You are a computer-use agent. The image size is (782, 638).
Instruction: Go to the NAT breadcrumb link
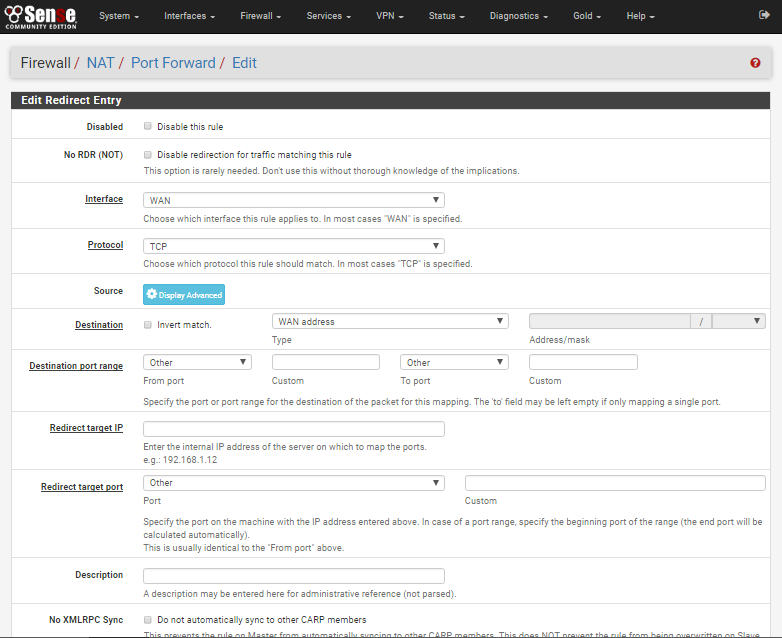(100, 63)
